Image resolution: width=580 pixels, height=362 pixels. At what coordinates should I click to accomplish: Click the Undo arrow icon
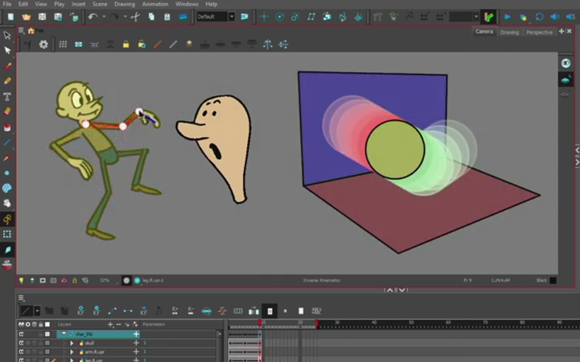(92, 17)
